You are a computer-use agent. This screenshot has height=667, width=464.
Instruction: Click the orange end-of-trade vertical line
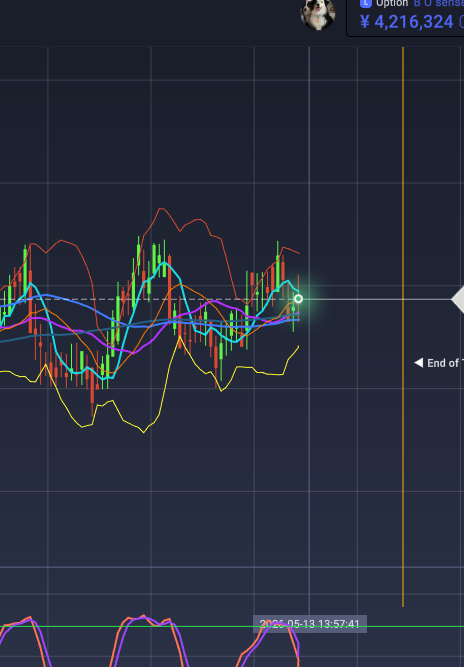pos(403,327)
